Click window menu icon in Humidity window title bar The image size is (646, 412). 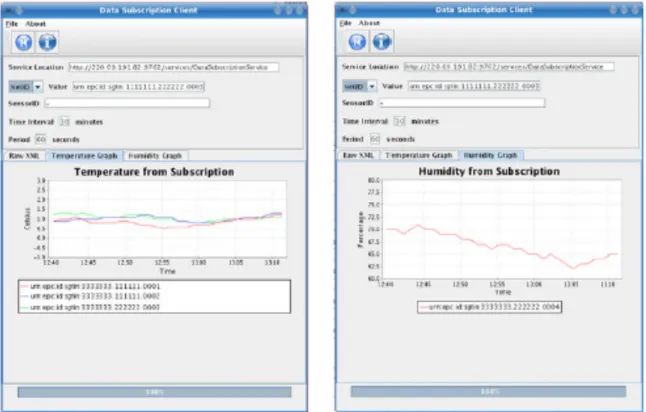342,9
